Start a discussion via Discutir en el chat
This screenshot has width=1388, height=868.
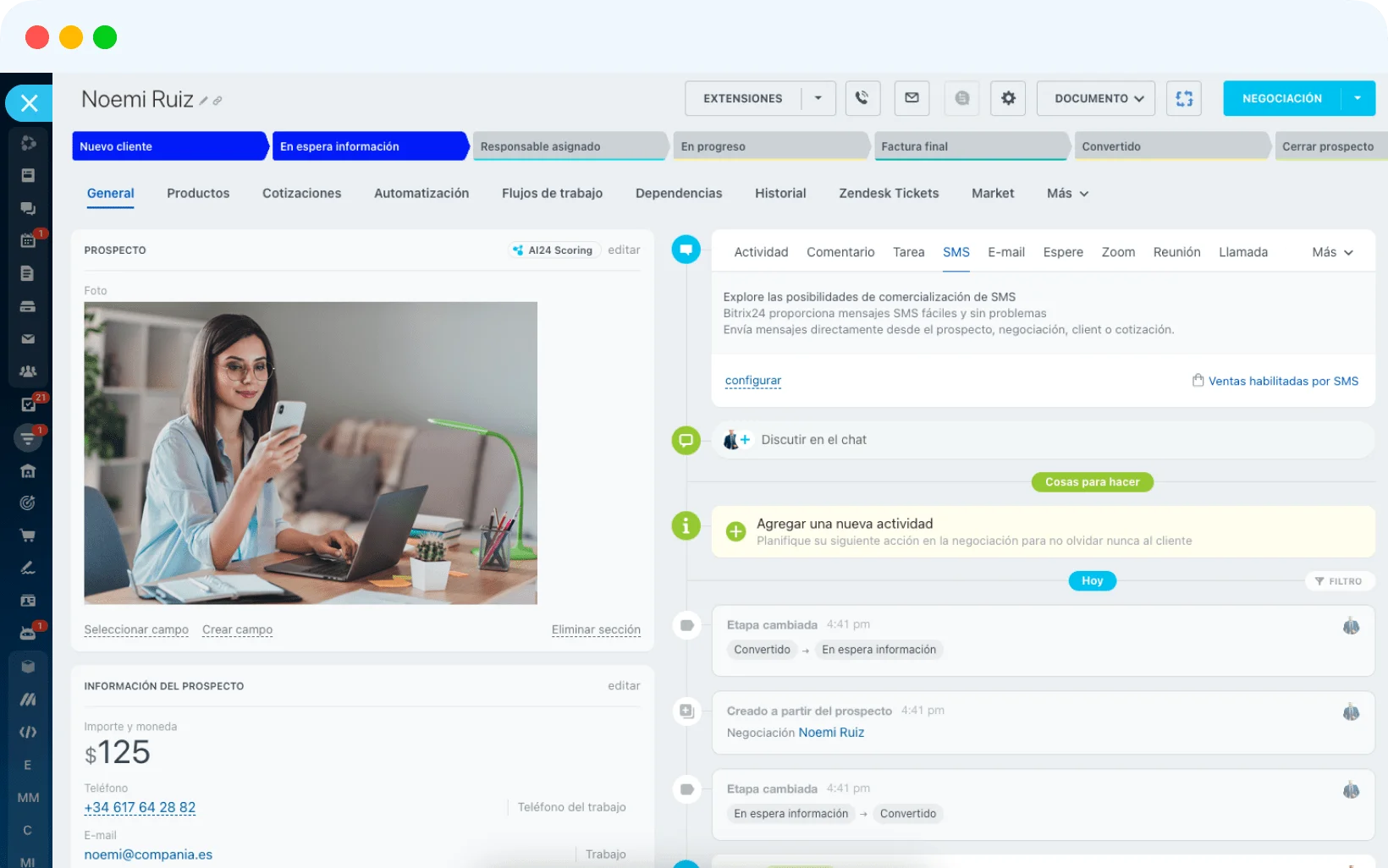point(812,439)
